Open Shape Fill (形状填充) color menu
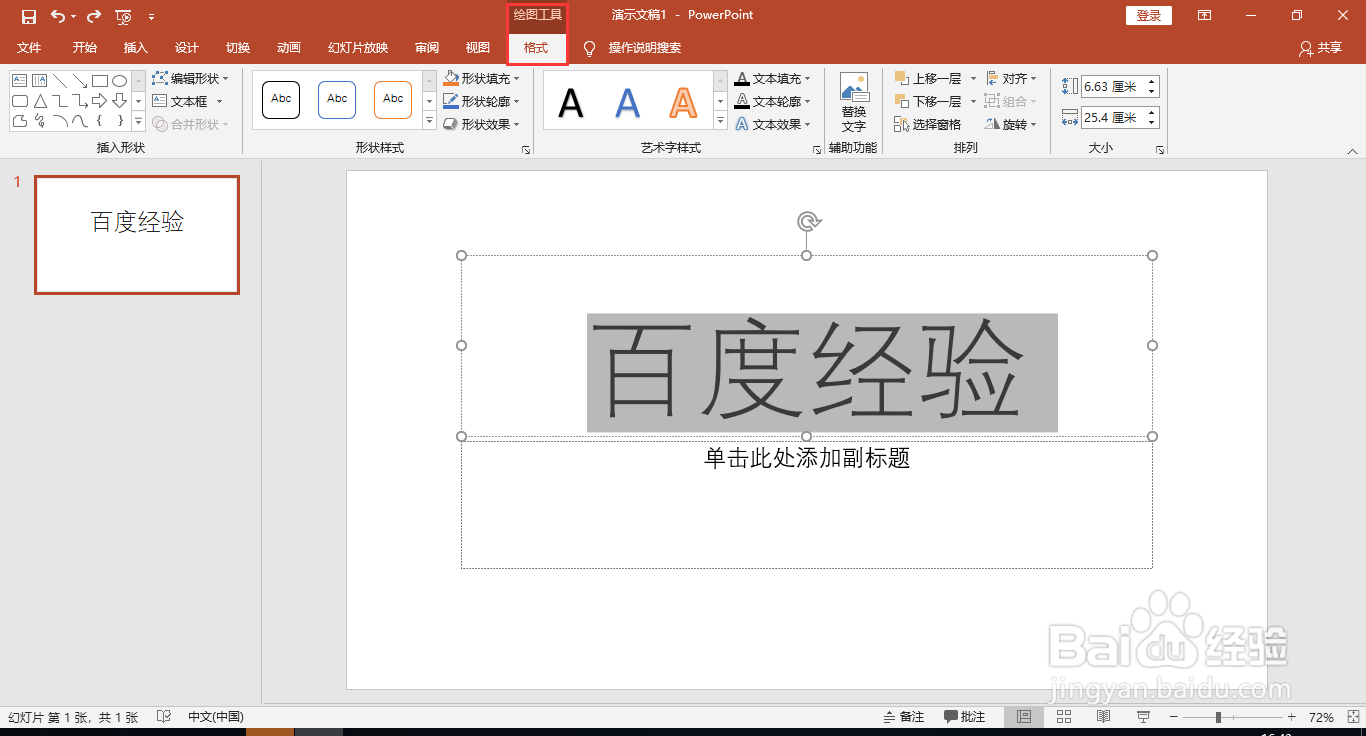The height and width of the screenshot is (736, 1366). pos(482,78)
